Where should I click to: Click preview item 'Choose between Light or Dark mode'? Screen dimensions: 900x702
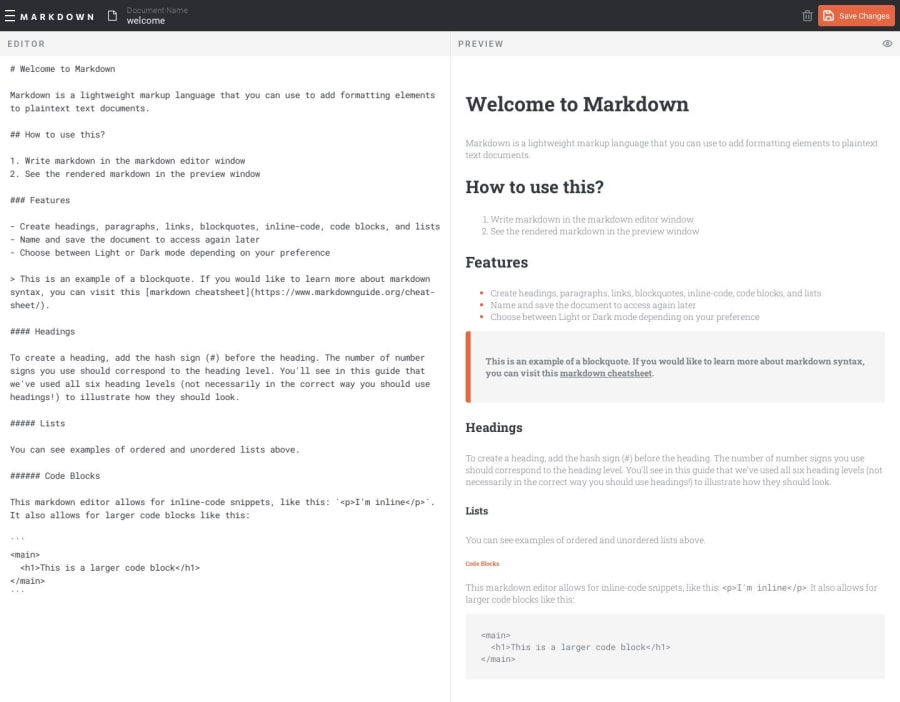pyautogui.click(x=624, y=317)
